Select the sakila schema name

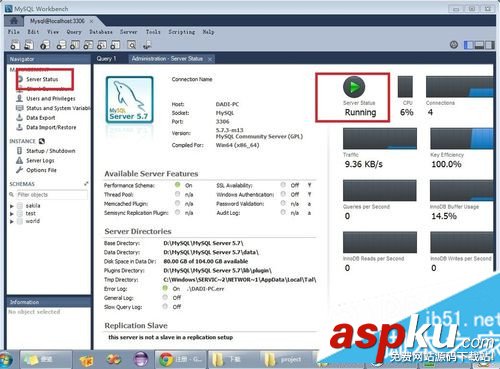pos(33,206)
